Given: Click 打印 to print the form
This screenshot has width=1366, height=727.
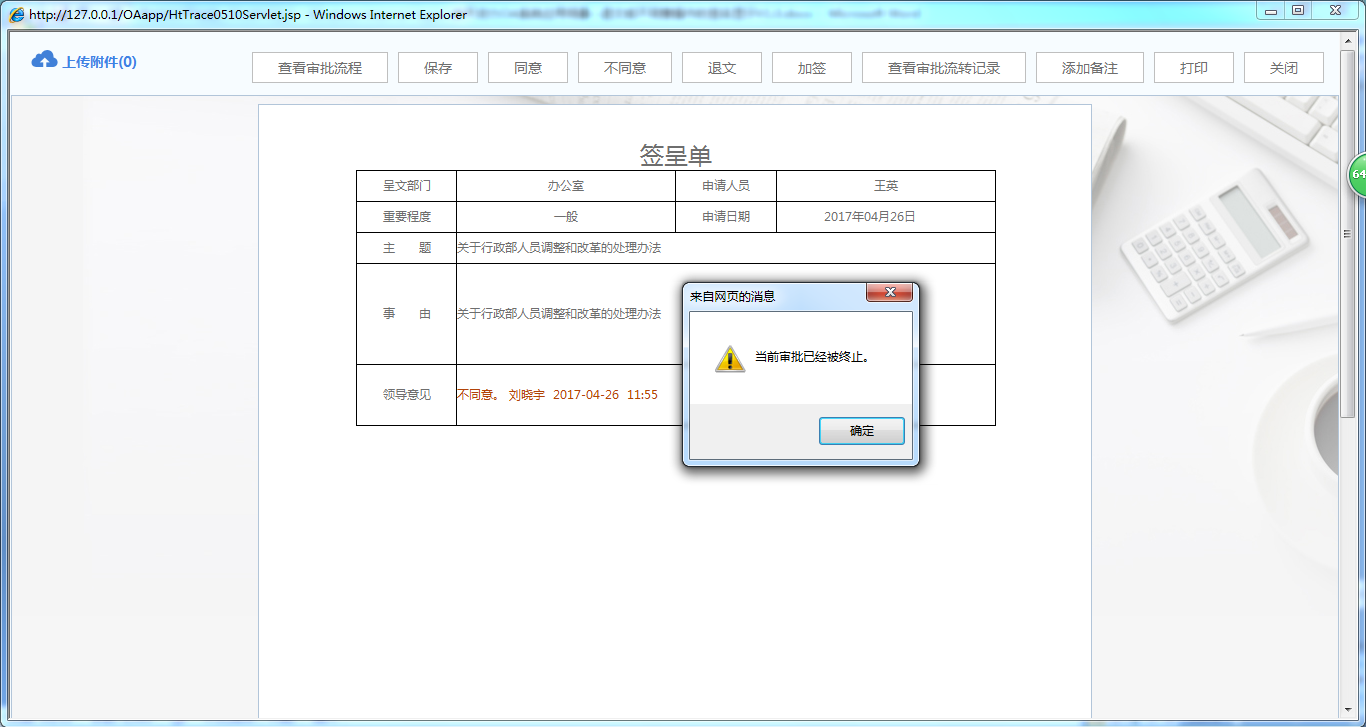Looking at the screenshot, I should point(1193,67).
